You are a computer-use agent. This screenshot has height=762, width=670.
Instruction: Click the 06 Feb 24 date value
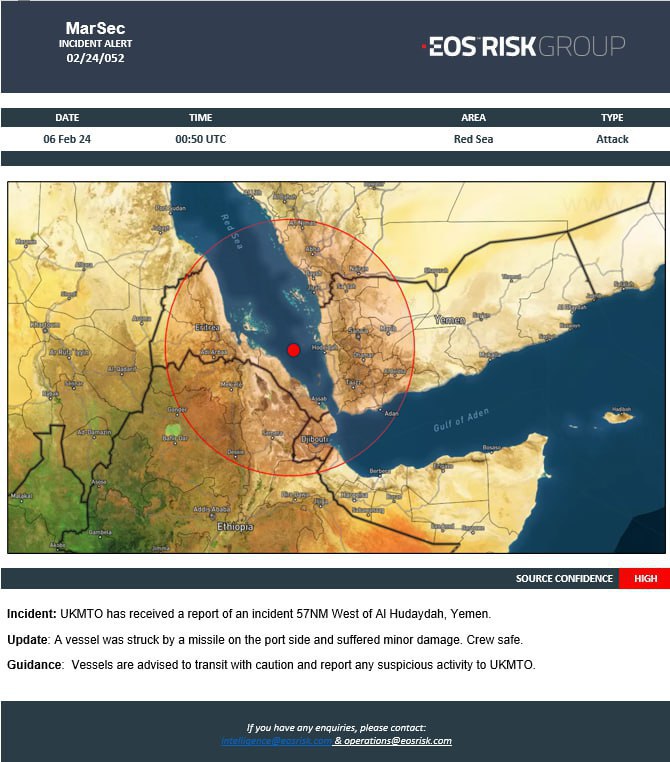coord(67,139)
